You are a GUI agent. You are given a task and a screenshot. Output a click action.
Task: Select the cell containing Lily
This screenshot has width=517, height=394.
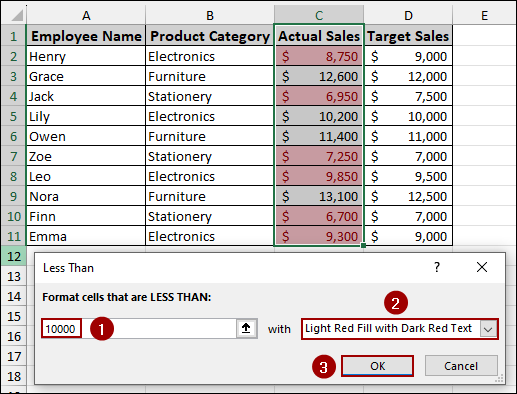(x=86, y=116)
